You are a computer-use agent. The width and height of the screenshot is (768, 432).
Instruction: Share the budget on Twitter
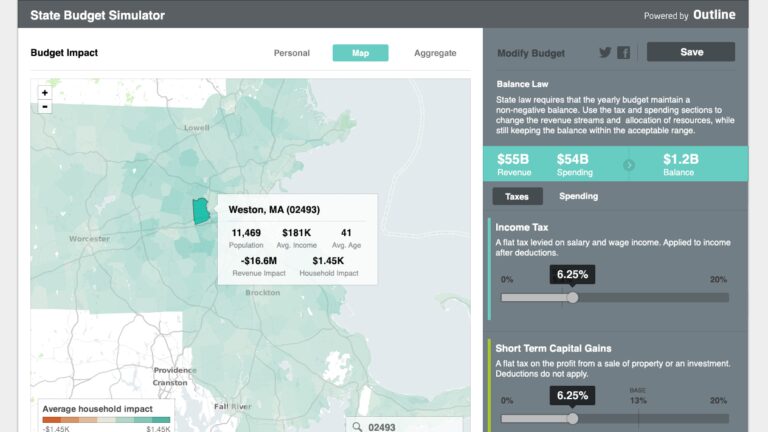point(605,53)
